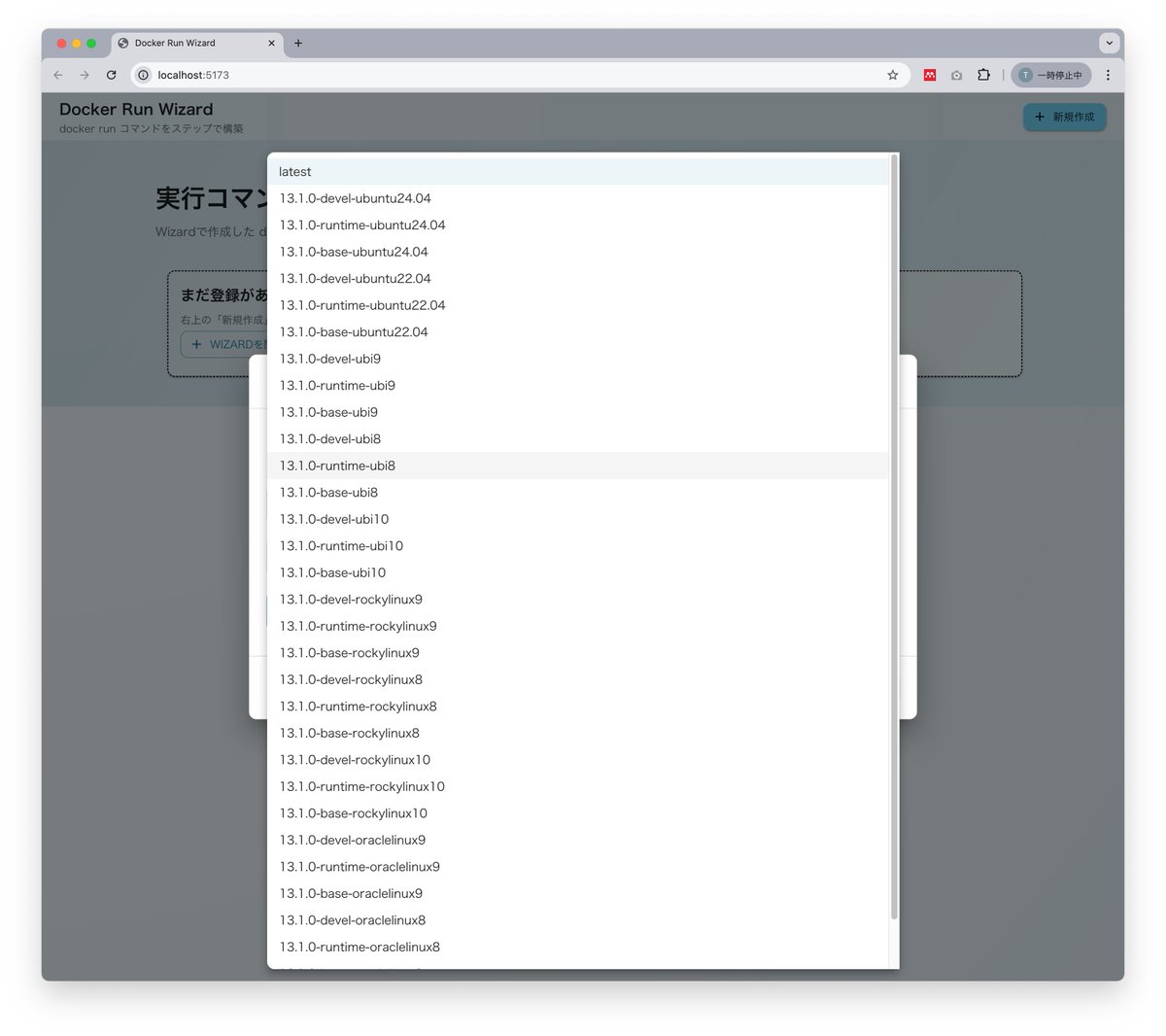
Task: Open the red extension icon in toolbar
Action: [x=930, y=75]
